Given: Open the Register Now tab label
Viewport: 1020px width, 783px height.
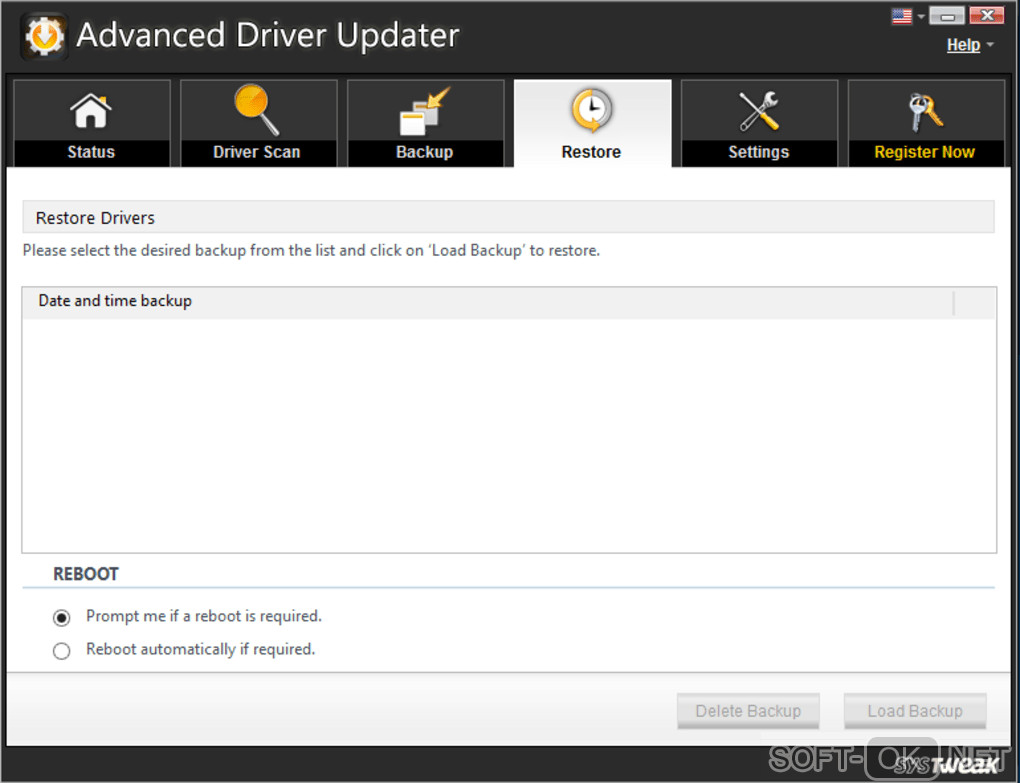Looking at the screenshot, I should 924,152.
